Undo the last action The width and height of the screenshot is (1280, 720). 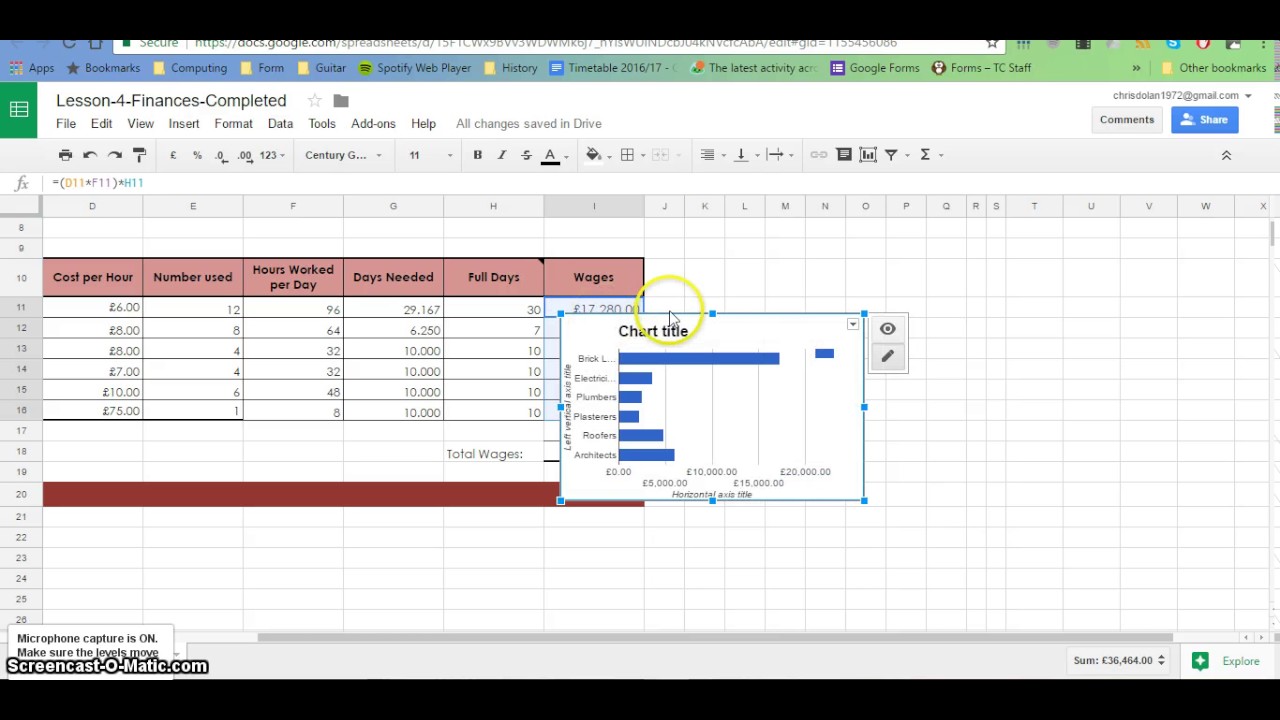[90, 155]
